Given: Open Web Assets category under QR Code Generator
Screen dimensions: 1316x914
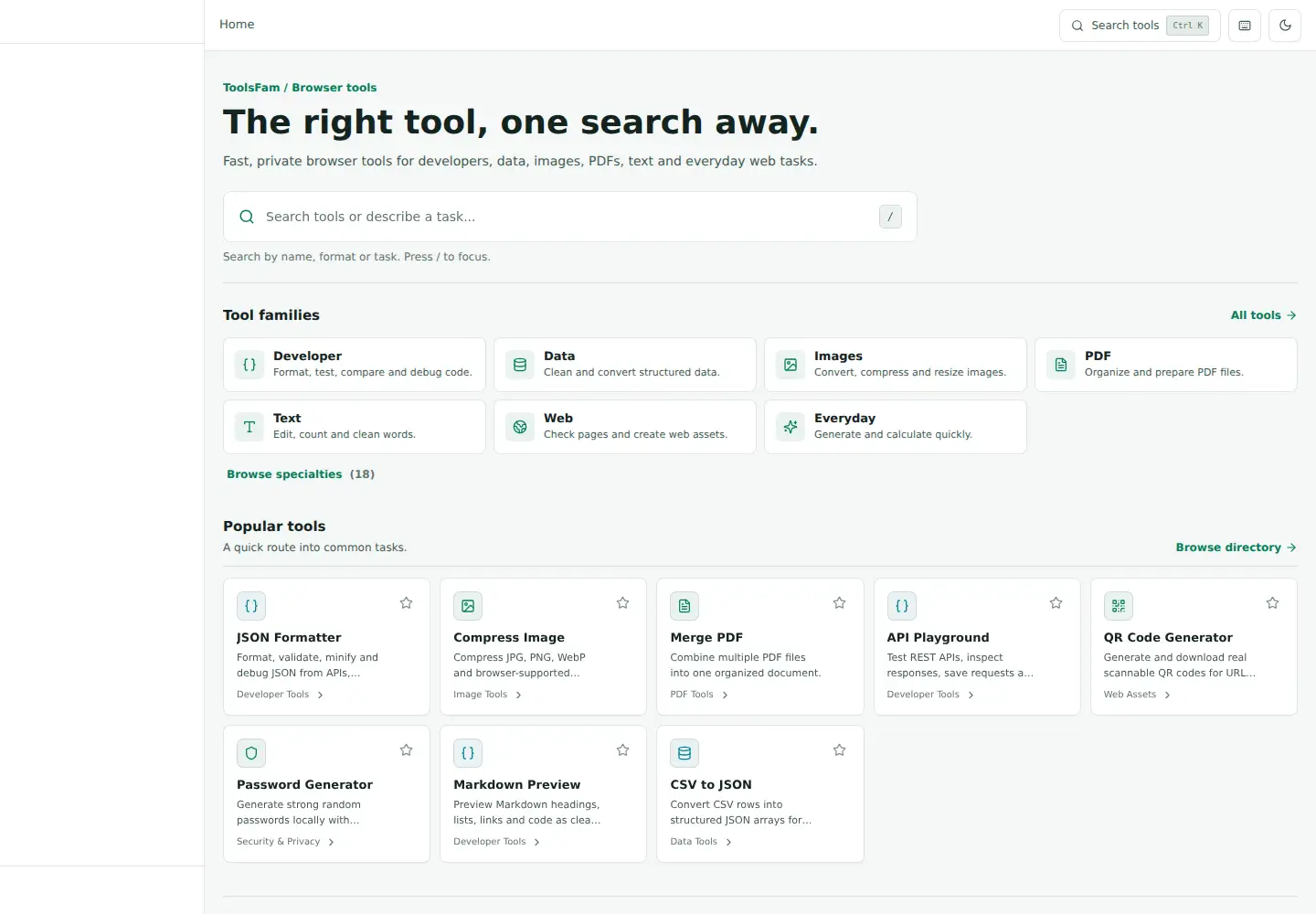Looking at the screenshot, I should click(1137, 695).
